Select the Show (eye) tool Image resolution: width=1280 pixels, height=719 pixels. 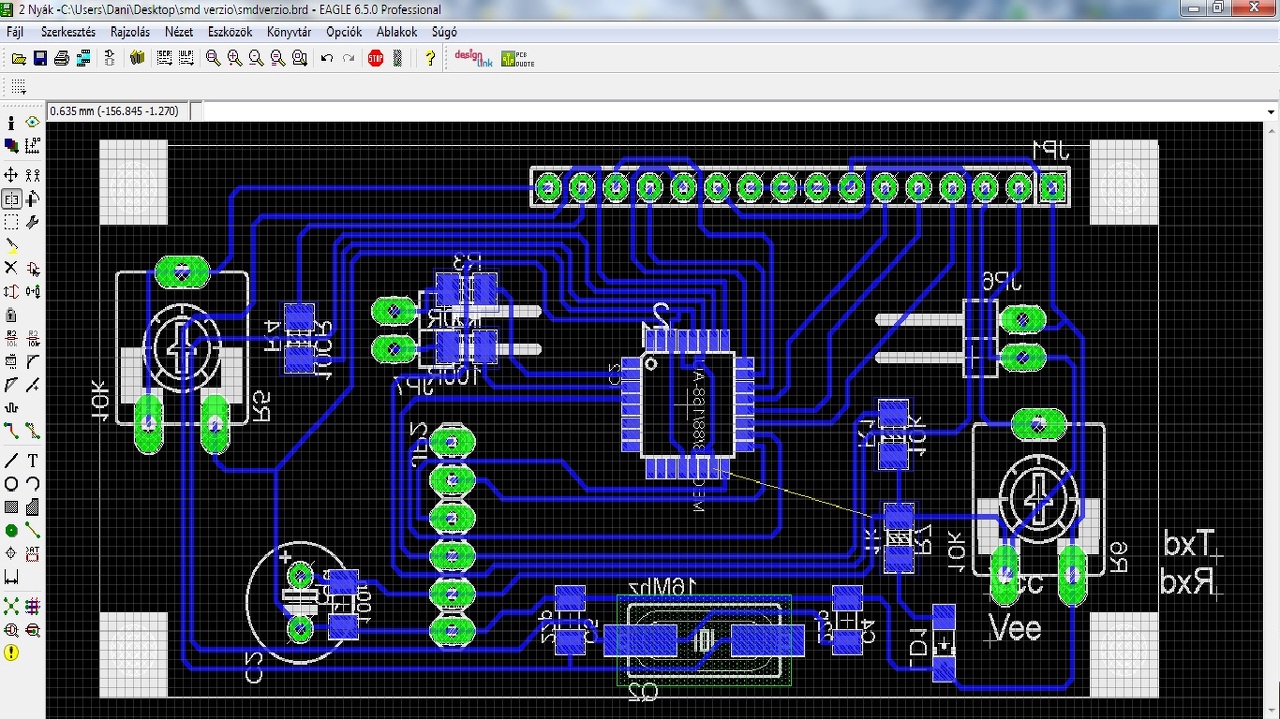click(x=33, y=122)
